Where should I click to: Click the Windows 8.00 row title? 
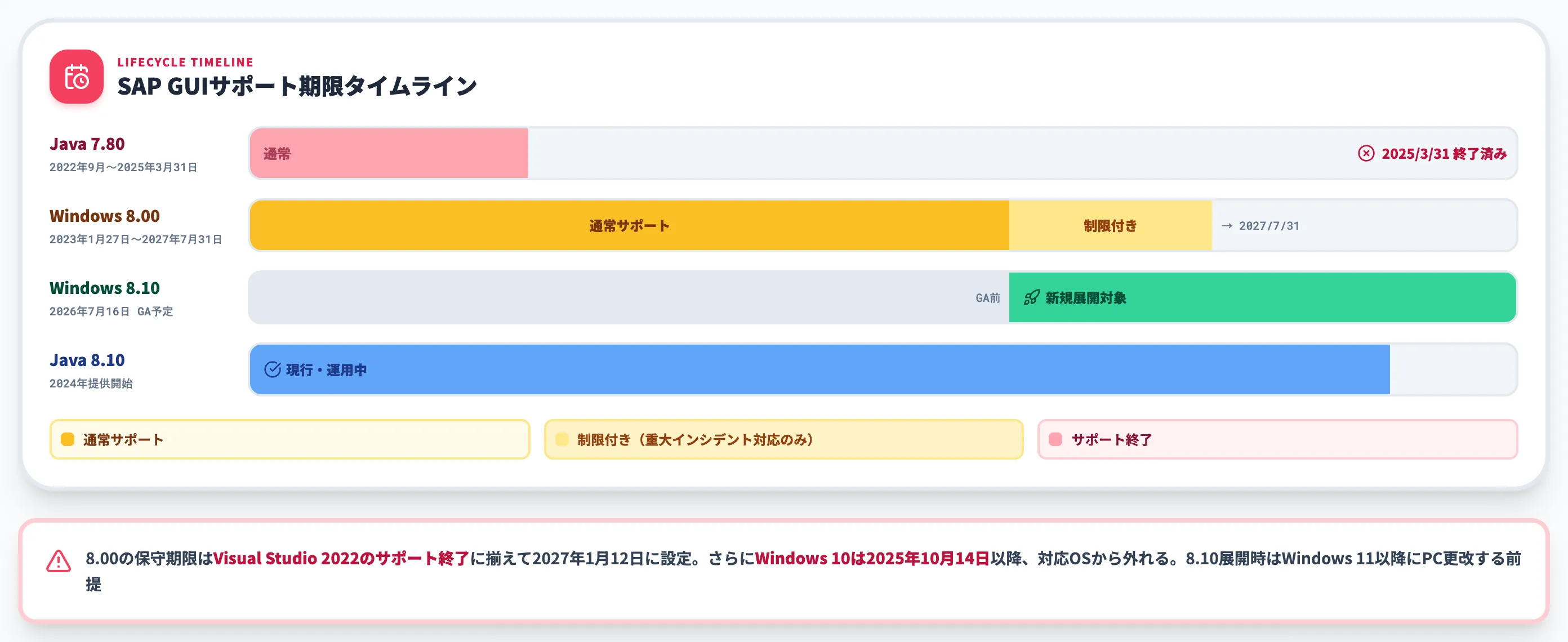coord(105,216)
